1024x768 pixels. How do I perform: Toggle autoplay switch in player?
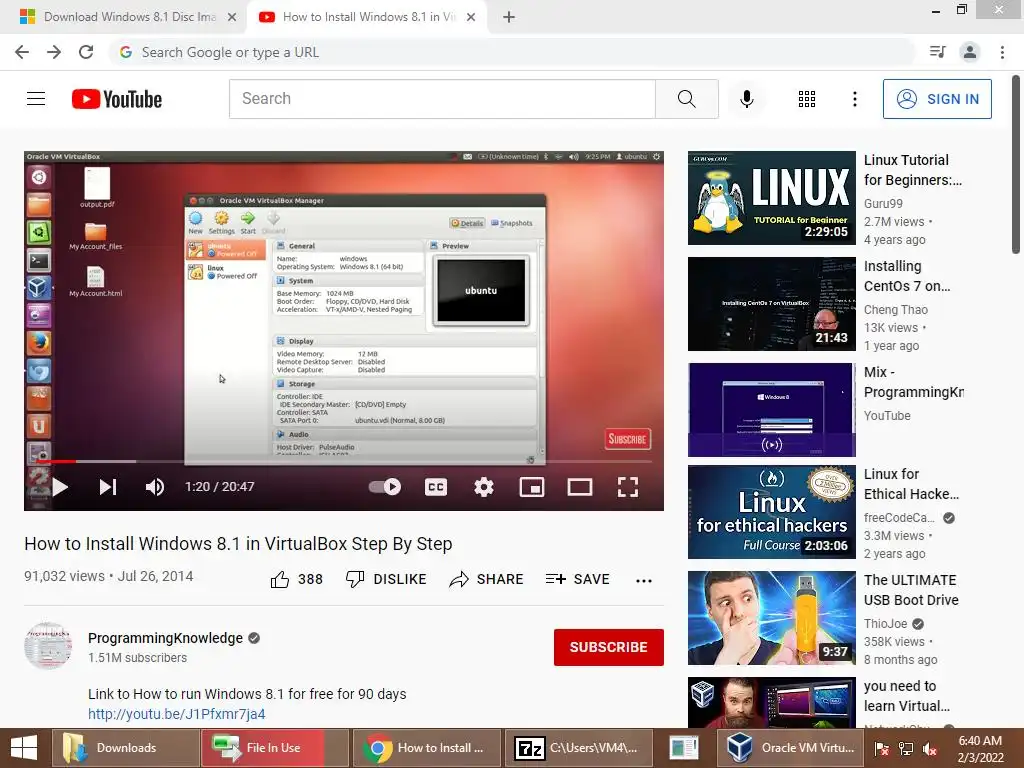[x=385, y=487]
